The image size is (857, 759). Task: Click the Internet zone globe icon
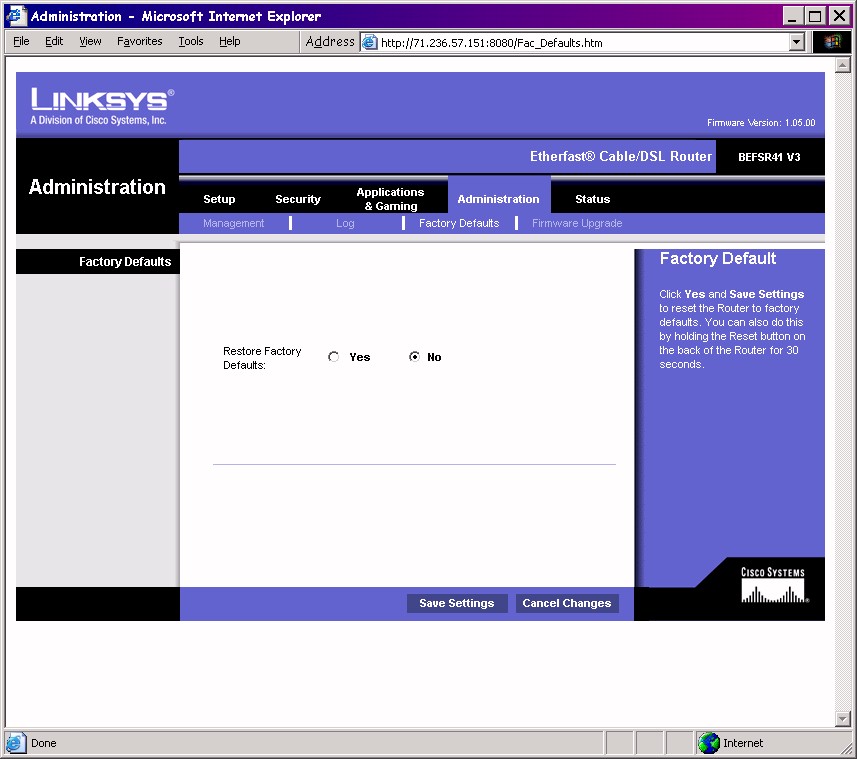tap(709, 743)
